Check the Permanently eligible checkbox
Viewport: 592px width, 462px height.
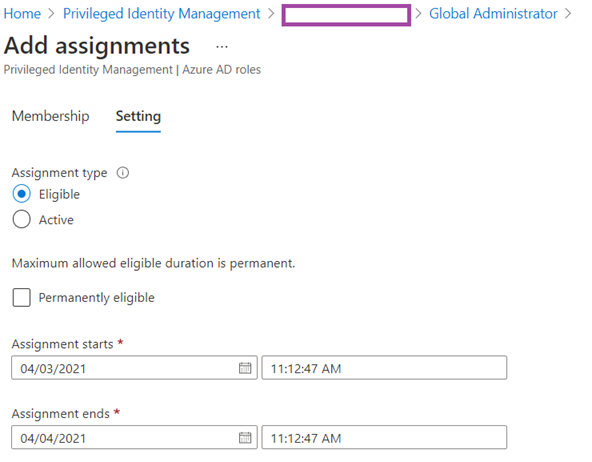click(22, 297)
